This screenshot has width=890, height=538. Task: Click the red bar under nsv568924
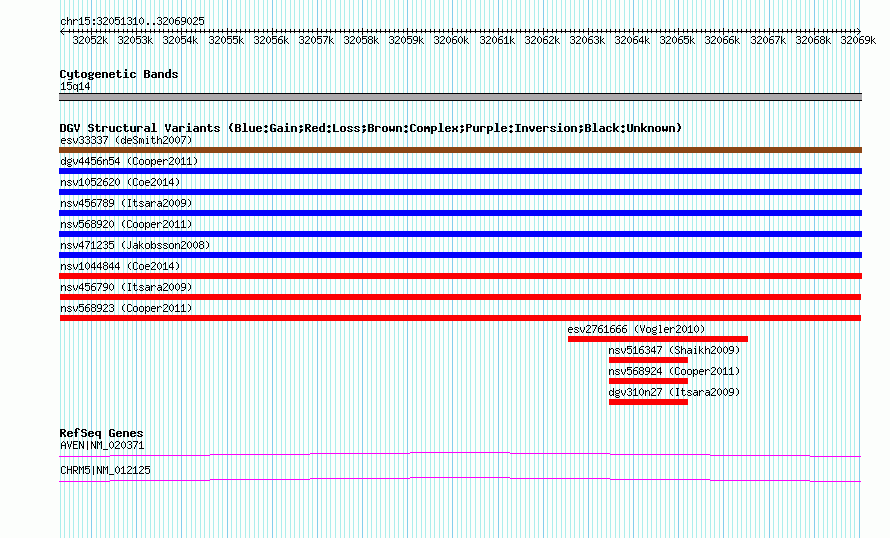pos(648,381)
